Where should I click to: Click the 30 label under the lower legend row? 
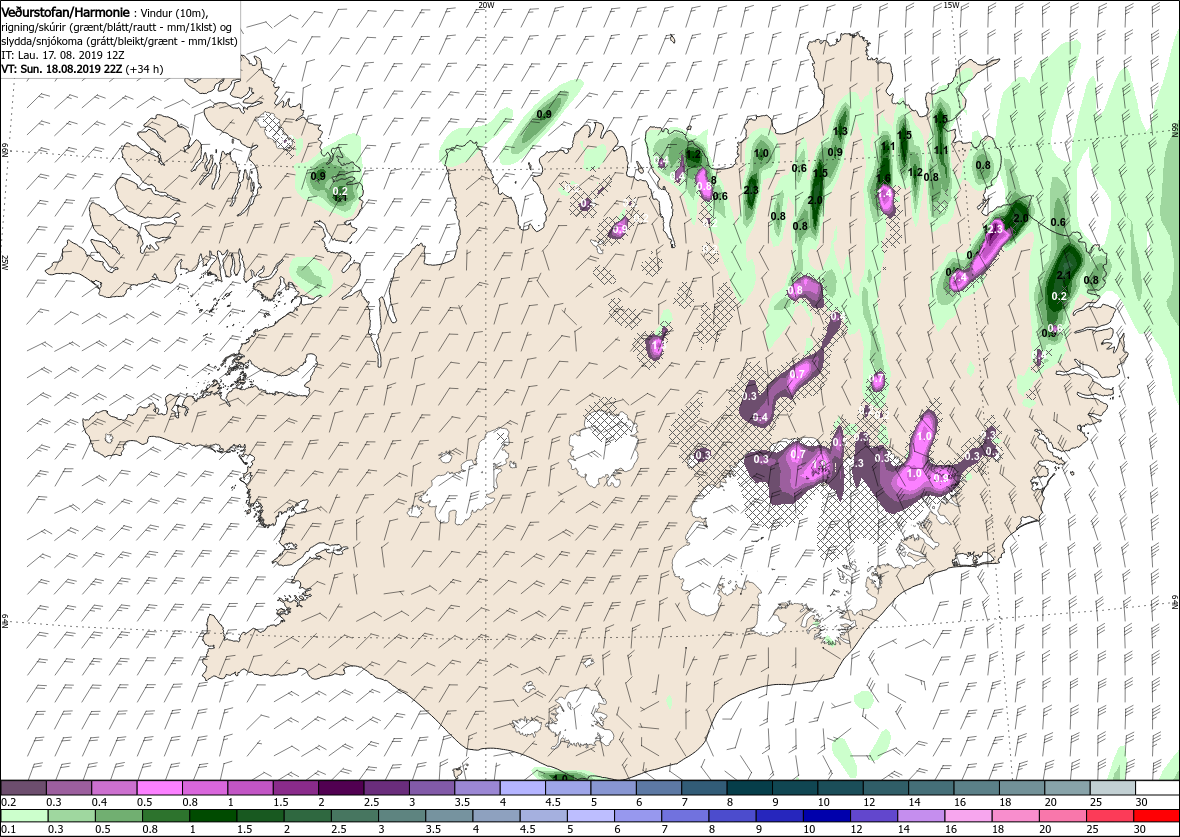(x=1139, y=829)
